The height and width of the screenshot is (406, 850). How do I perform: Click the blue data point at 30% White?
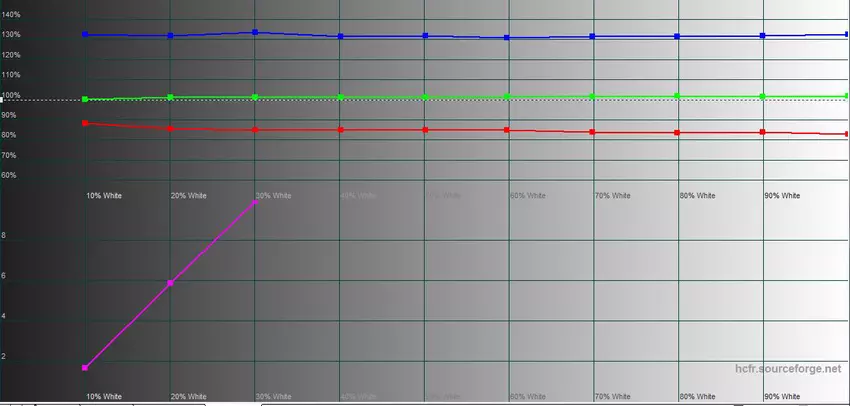click(x=255, y=32)
